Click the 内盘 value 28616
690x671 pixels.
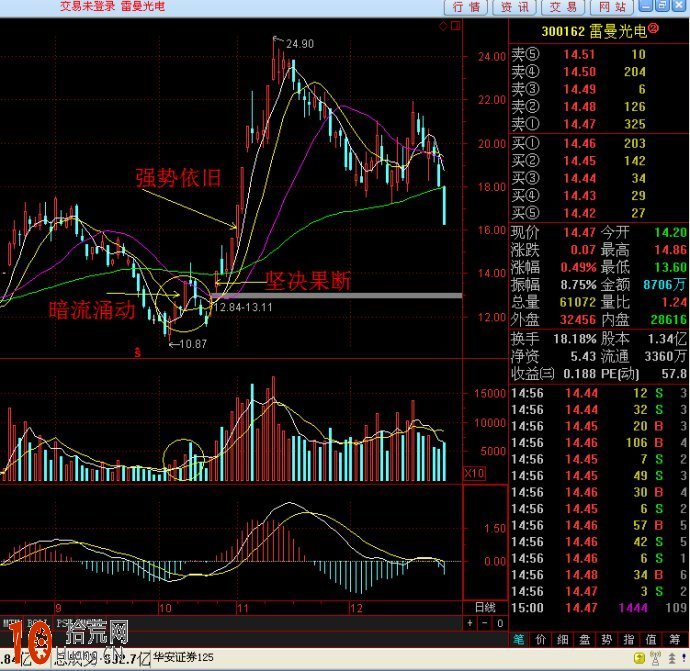pyautogui.click(x=668, y=319)
